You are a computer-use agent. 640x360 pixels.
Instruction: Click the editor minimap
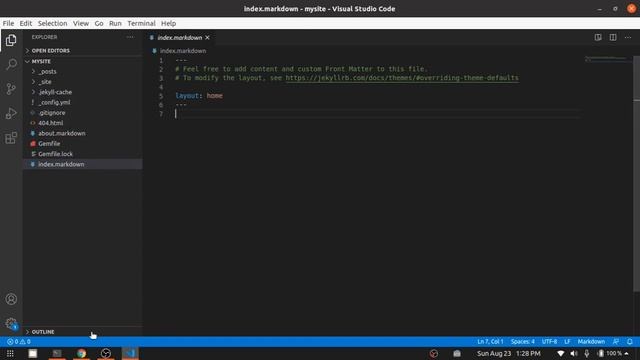point(607,60)
